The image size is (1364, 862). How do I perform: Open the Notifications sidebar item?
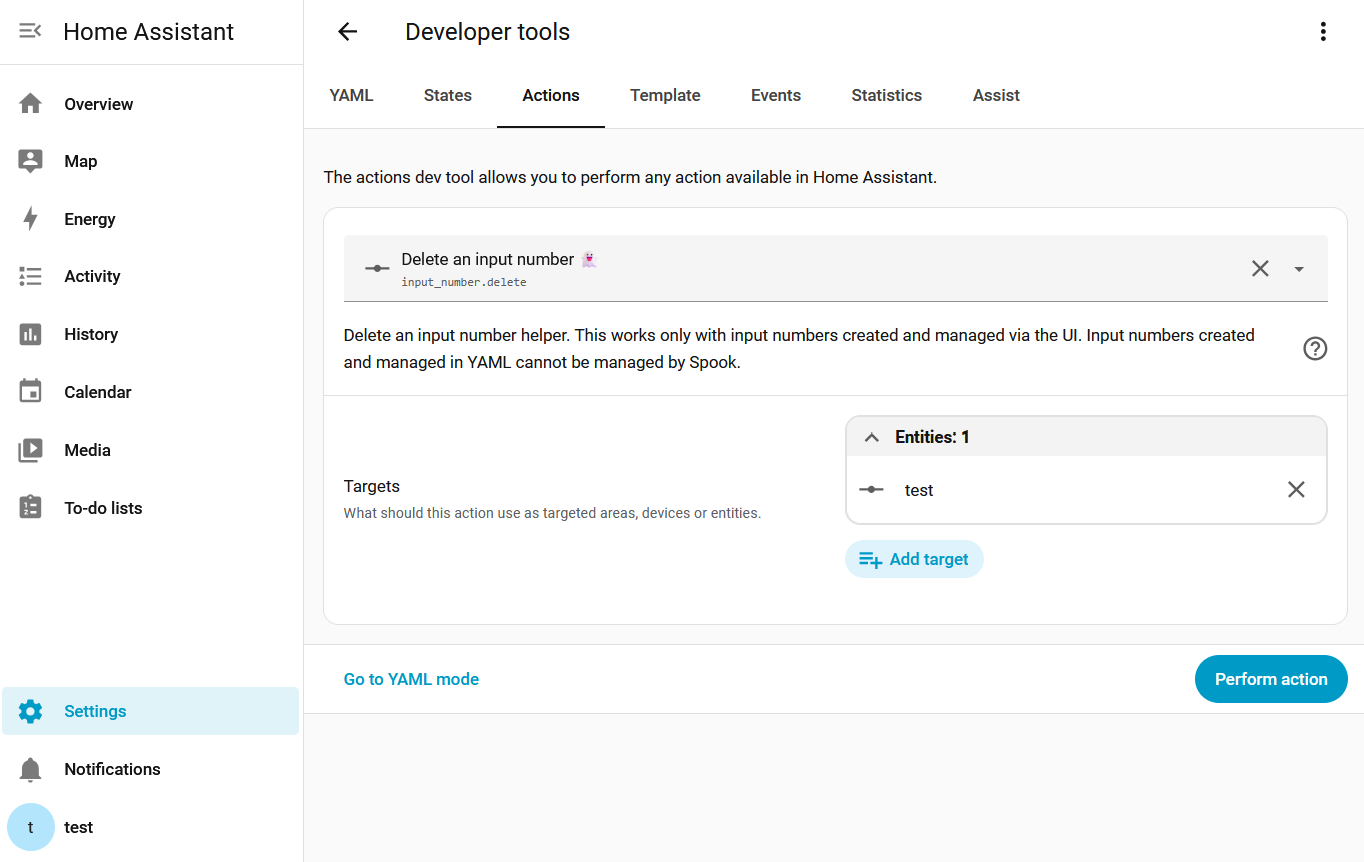(151, 769)
